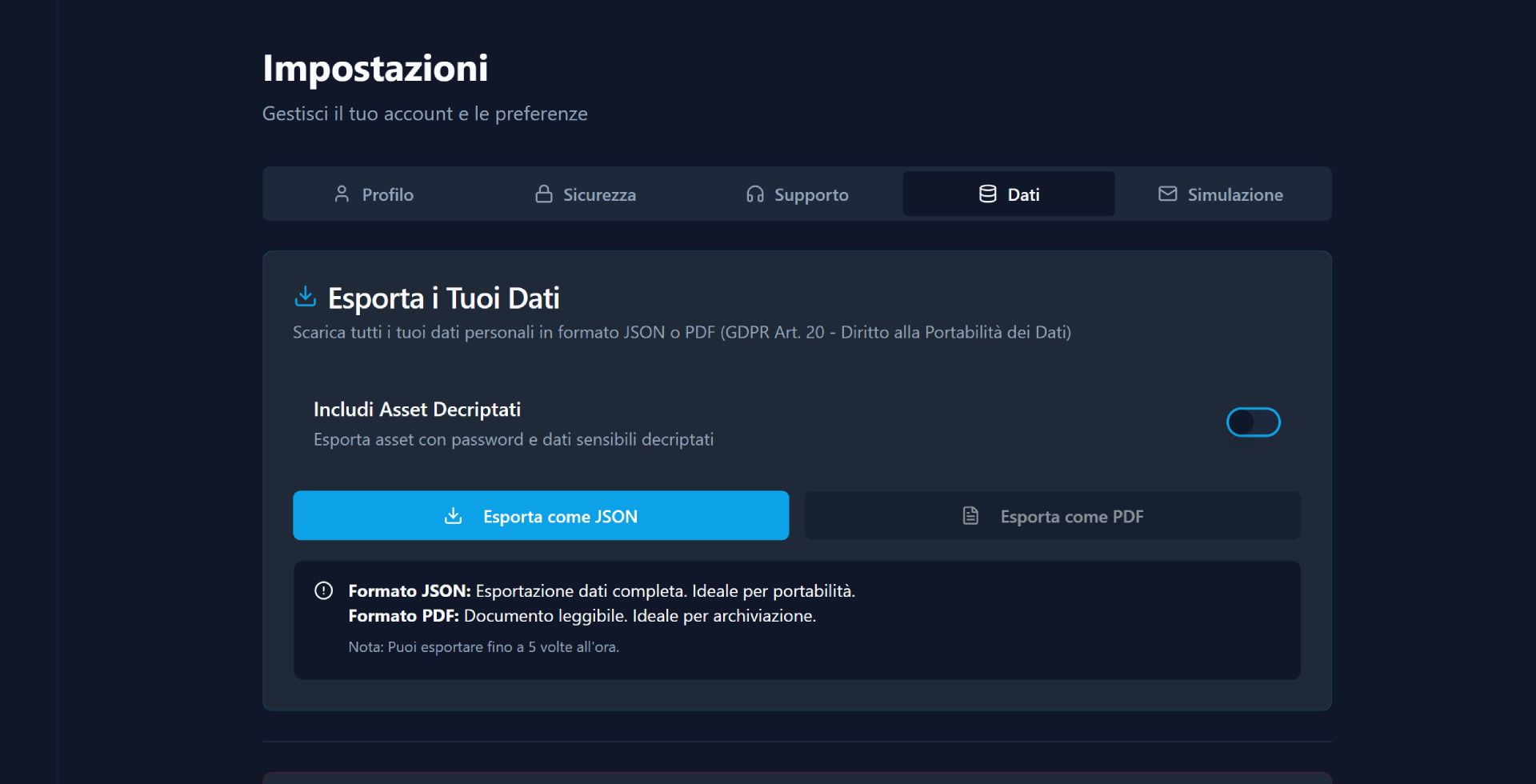Click the lock icon on the Sicurezza tab

pyautogui.click(x=544, y=194)
